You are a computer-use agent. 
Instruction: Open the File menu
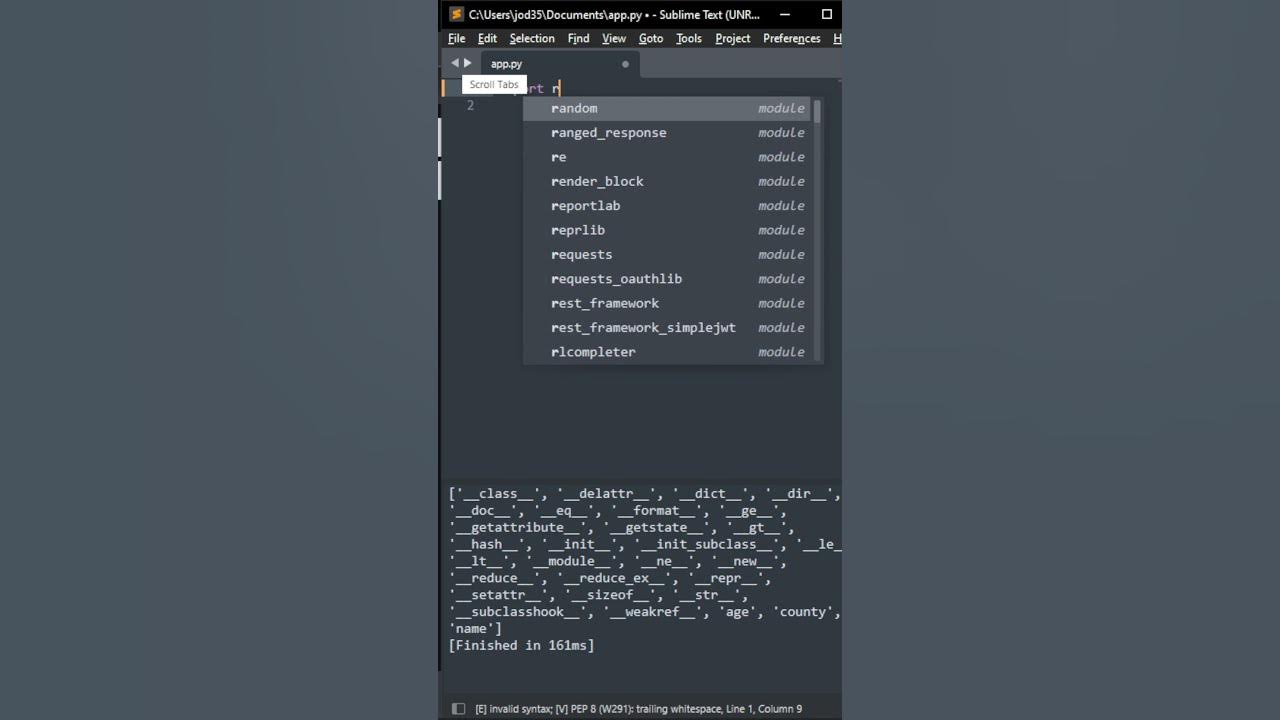tap(457, 38)
